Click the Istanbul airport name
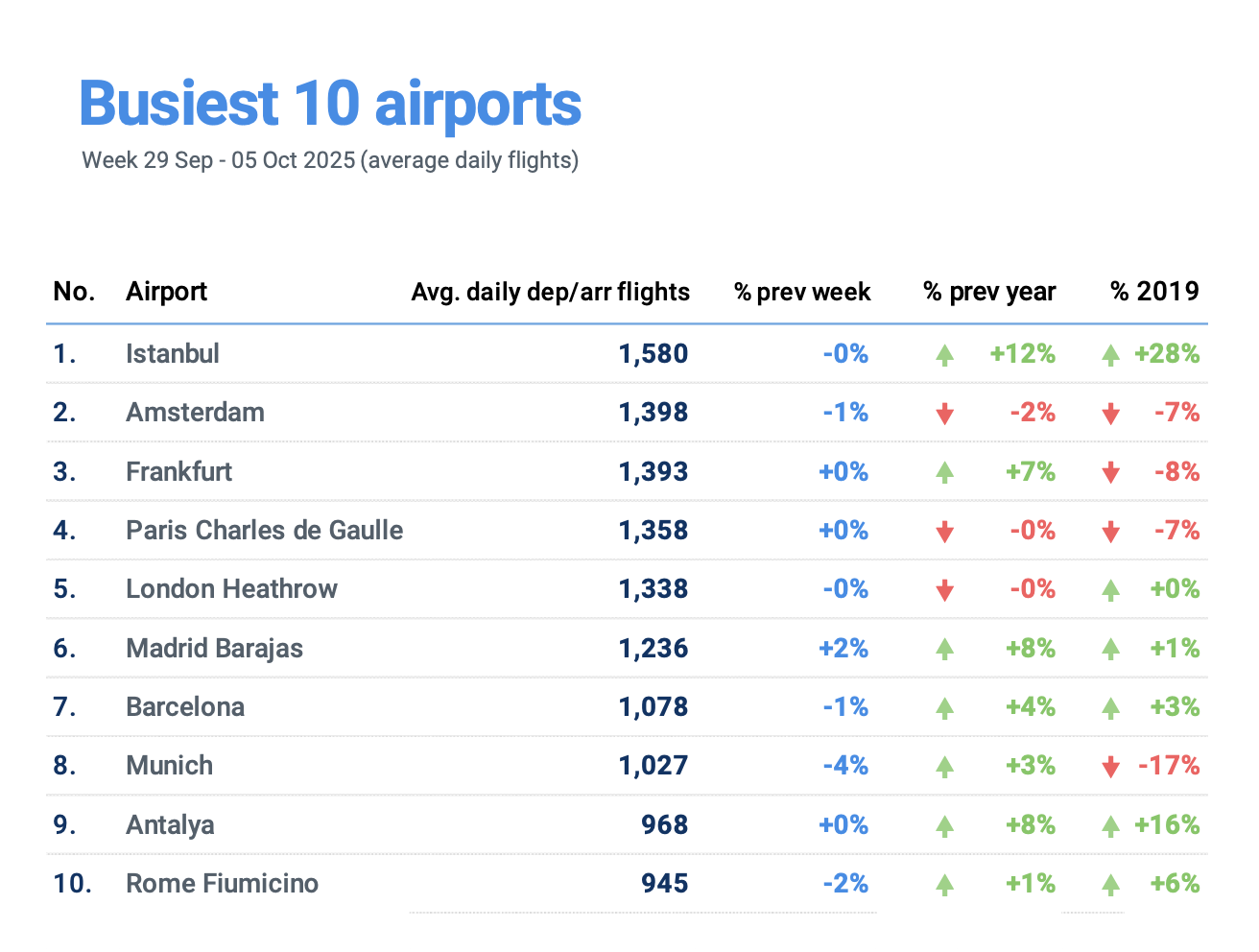This screenshot has width=1259, height=952. pyautogui.click(x=173, y=354)
